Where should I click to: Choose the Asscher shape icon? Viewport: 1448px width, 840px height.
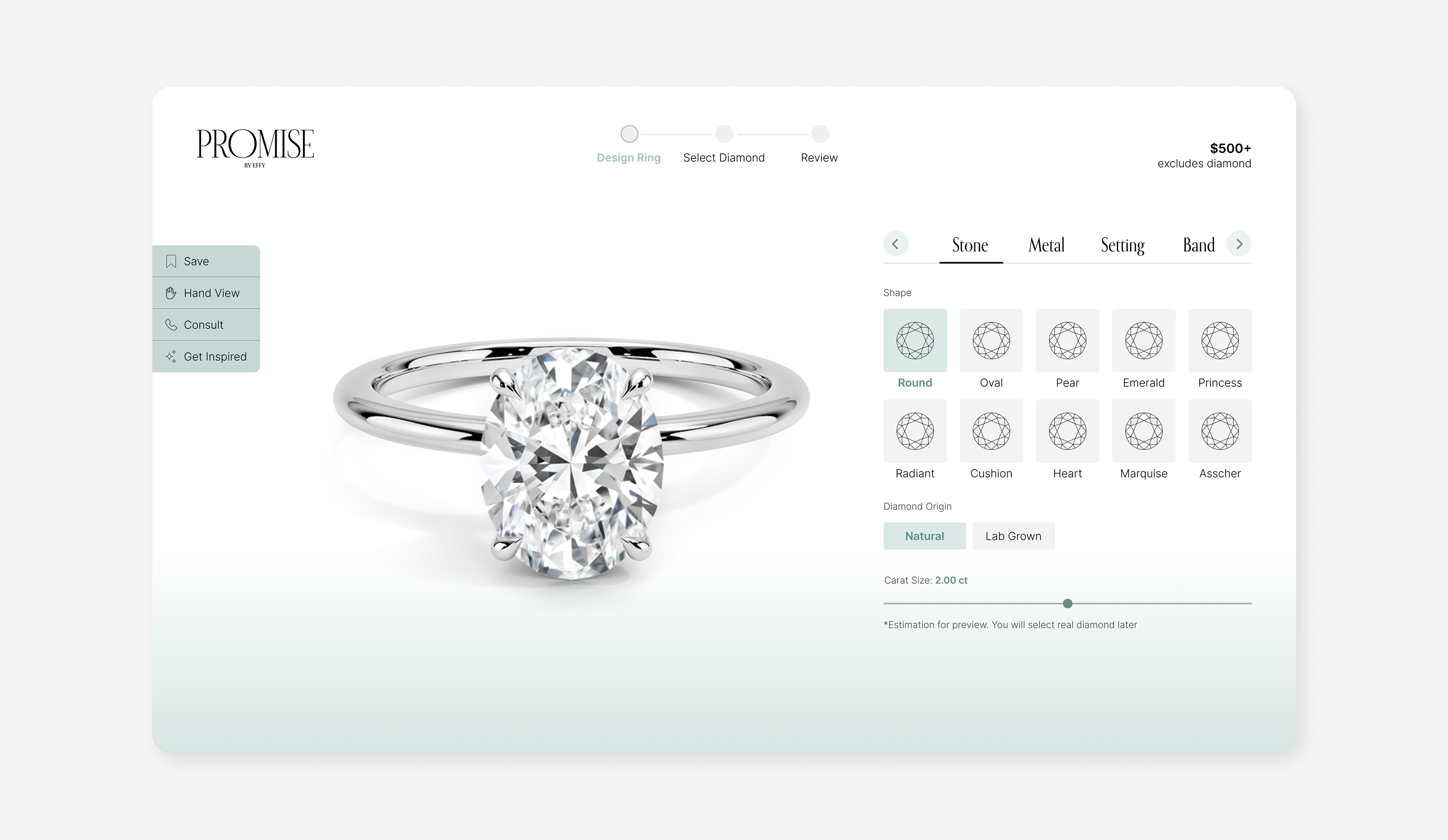point(1220,431)
